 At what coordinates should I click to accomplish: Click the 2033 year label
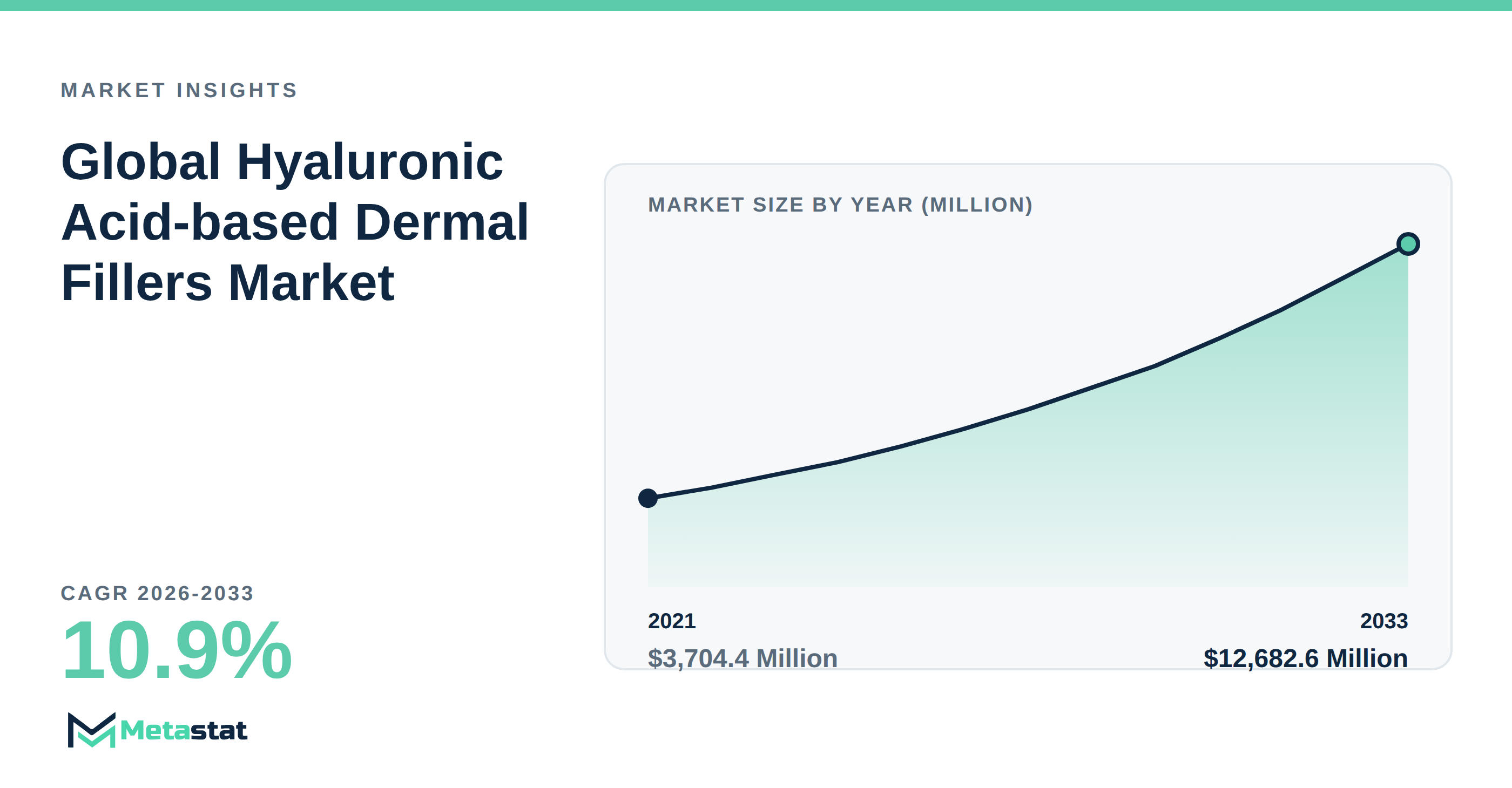pyautogui.click(x=1383, y=621)
